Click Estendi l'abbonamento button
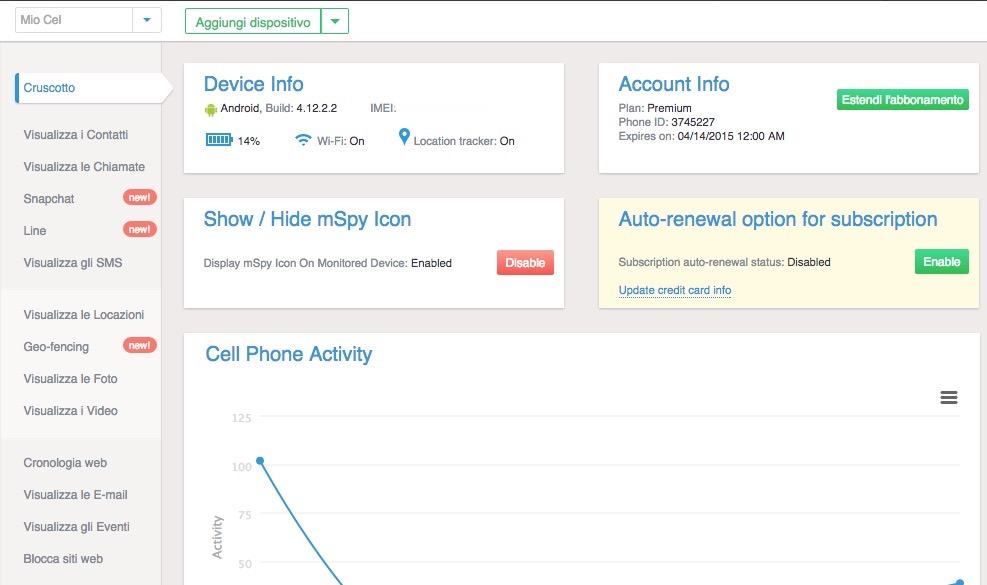This screenshot has height=585, width=987. (x=902, y=100)
